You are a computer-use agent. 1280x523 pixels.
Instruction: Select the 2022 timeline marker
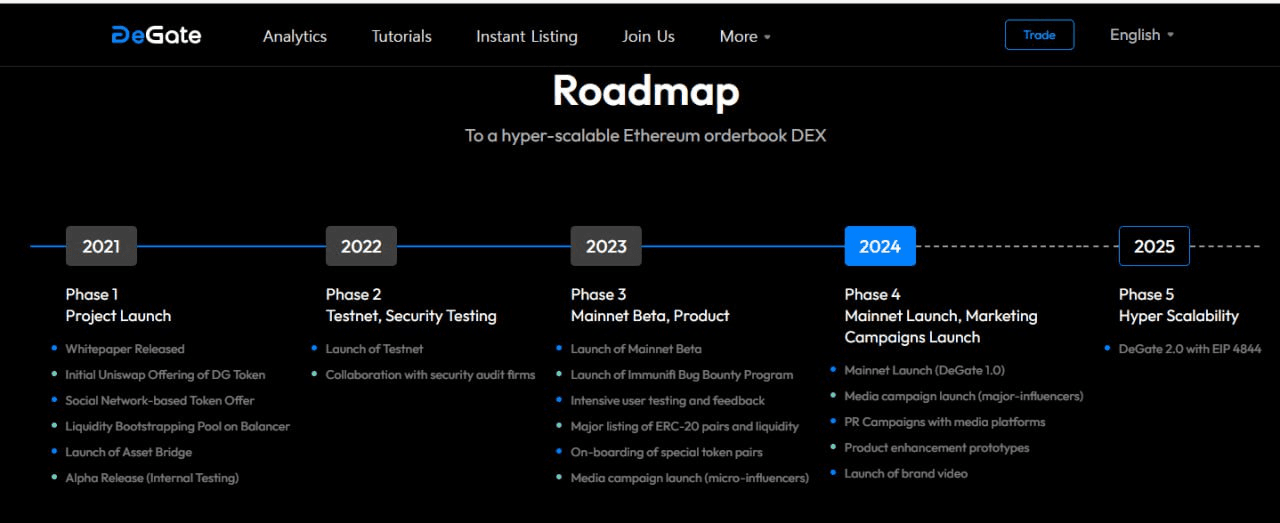[x=361, y=246]
